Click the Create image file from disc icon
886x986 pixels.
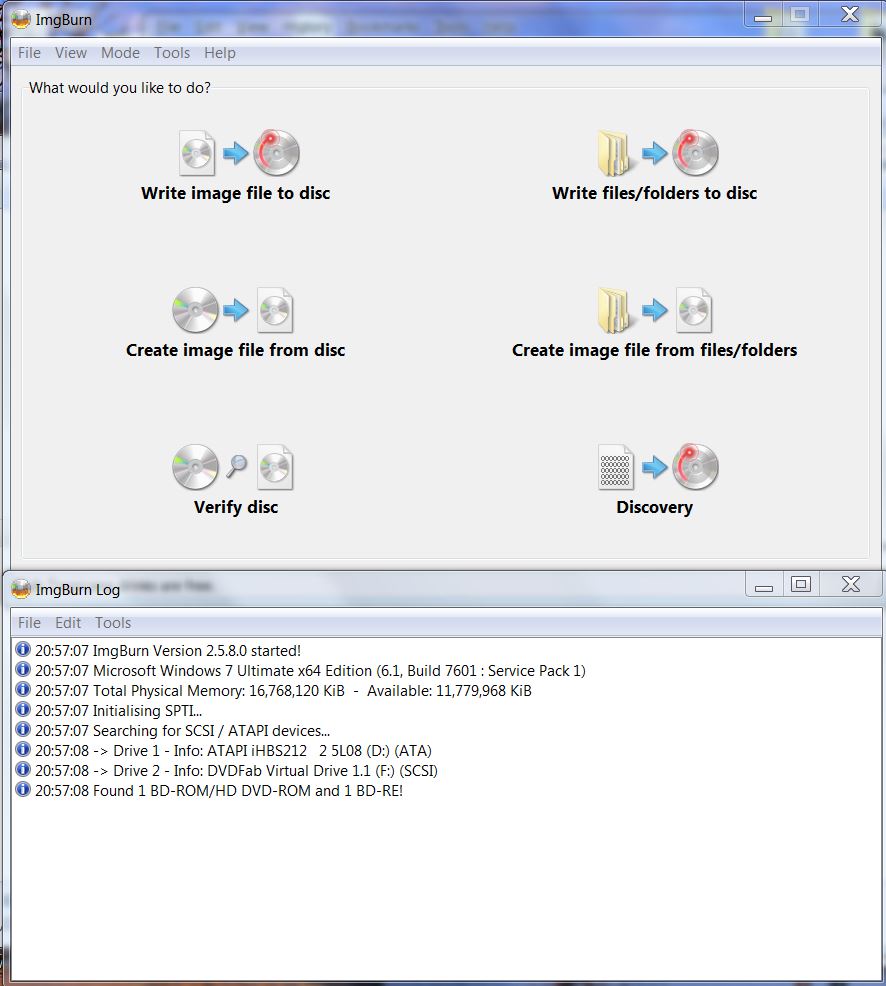[x=233, y=310]
